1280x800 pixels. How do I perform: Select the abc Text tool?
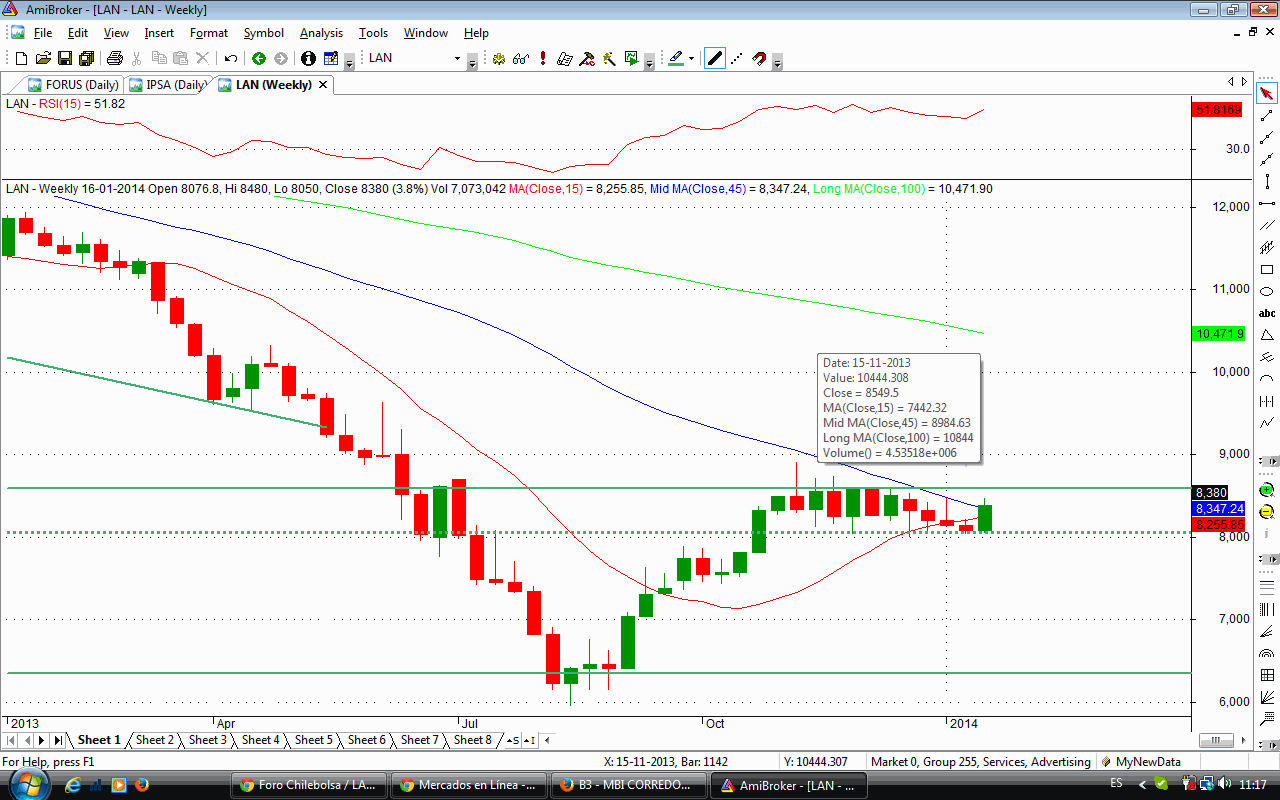click(1267, 313)
